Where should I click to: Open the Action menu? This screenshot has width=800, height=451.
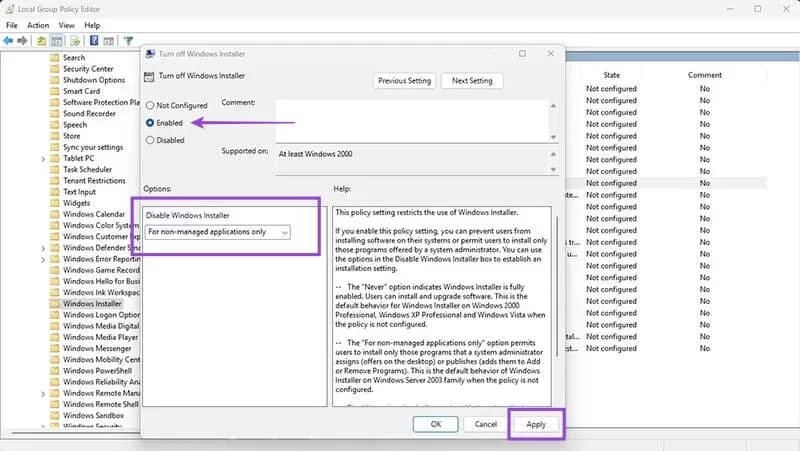pyautogui.click(x=38, y=25)
